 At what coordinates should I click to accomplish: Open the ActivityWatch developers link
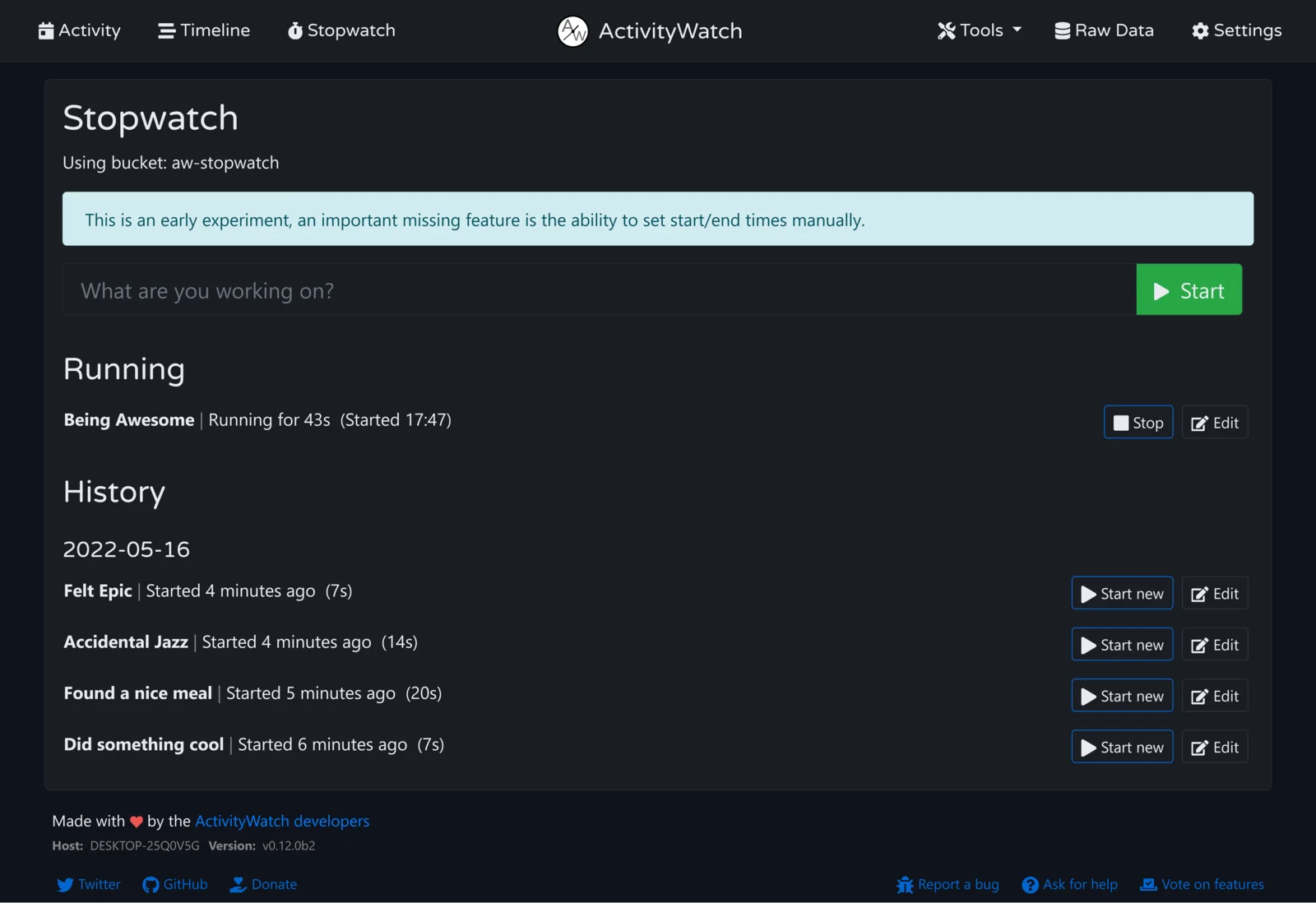point(282,821)
